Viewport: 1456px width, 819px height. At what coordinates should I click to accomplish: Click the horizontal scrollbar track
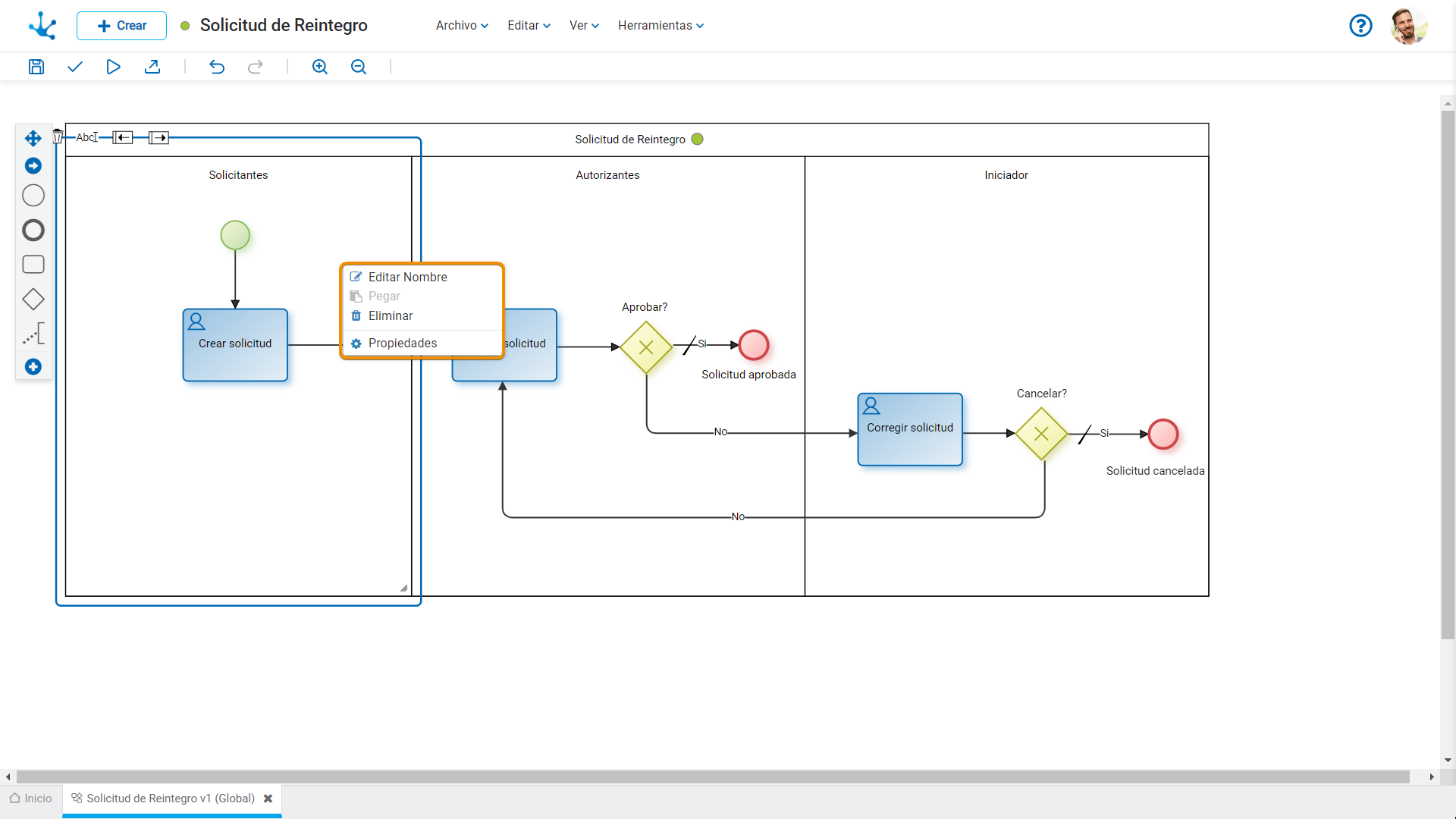pyautogui.click(x=713, y=777)
